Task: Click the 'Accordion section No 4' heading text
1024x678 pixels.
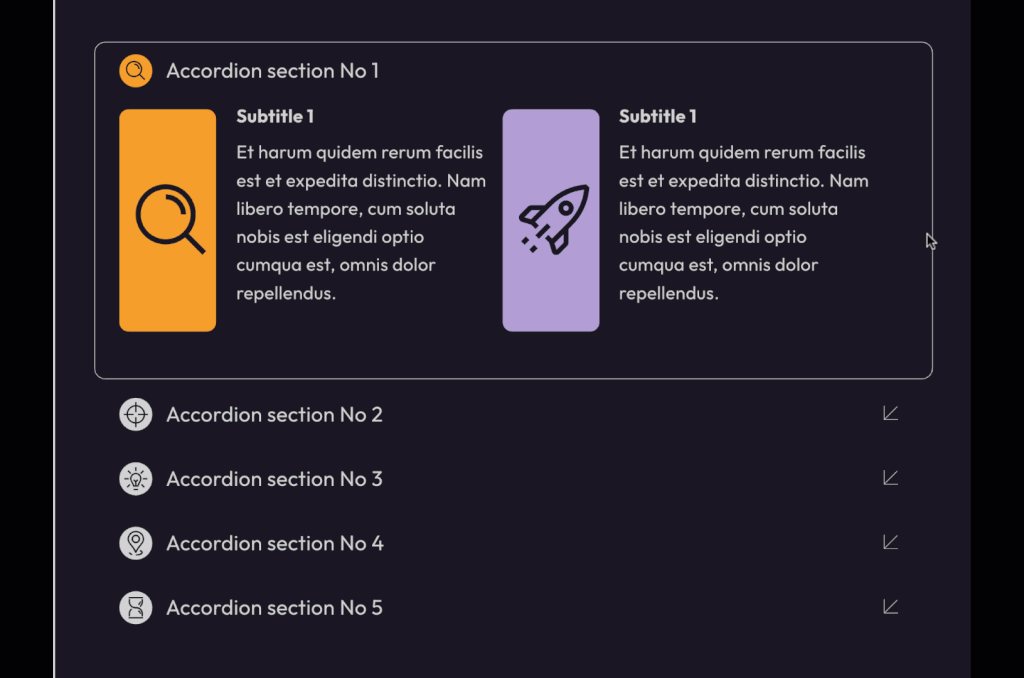Action: coord(274,543)
